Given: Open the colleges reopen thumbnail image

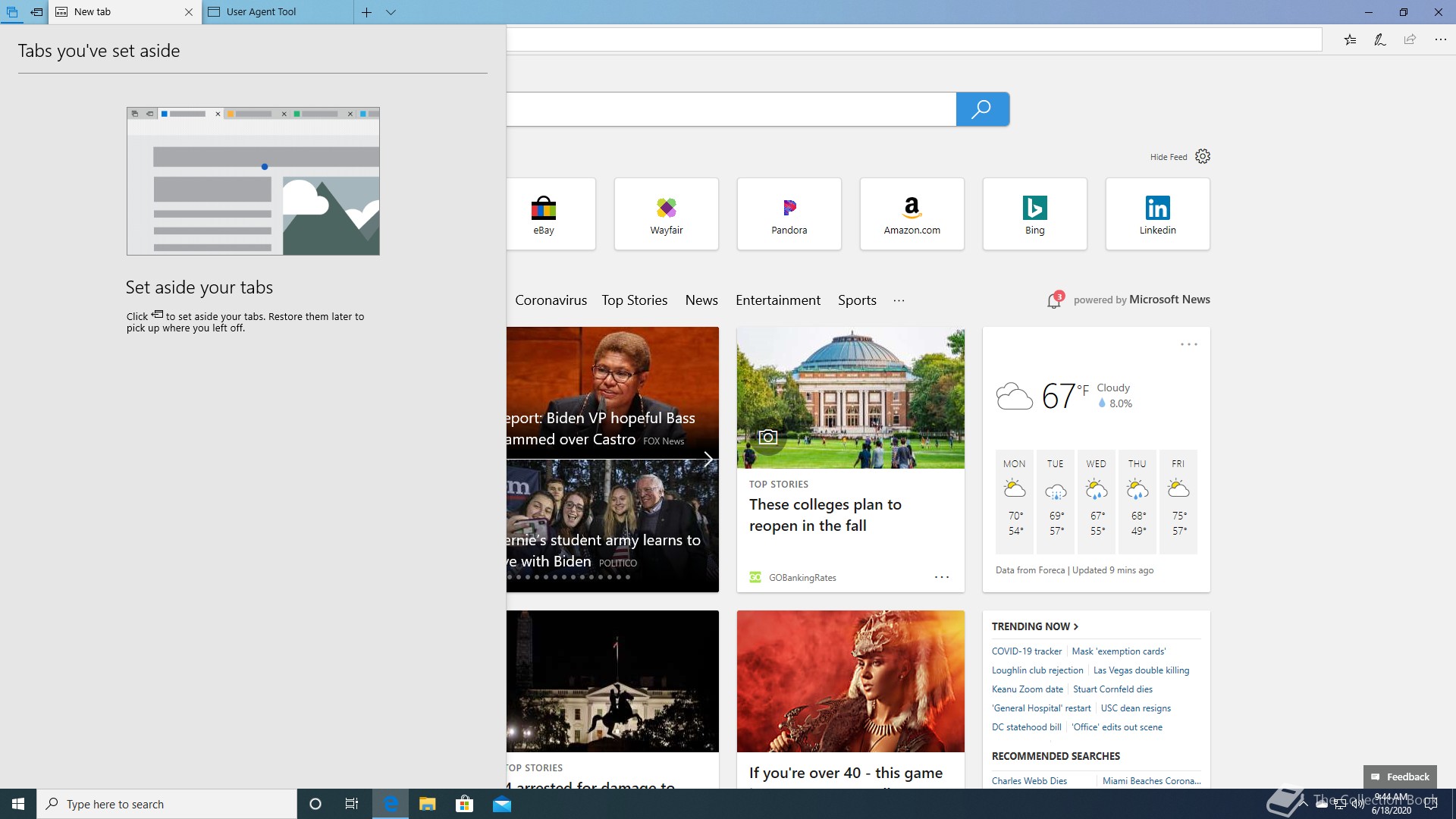Looking at the screenshot, I should [850, 397].
